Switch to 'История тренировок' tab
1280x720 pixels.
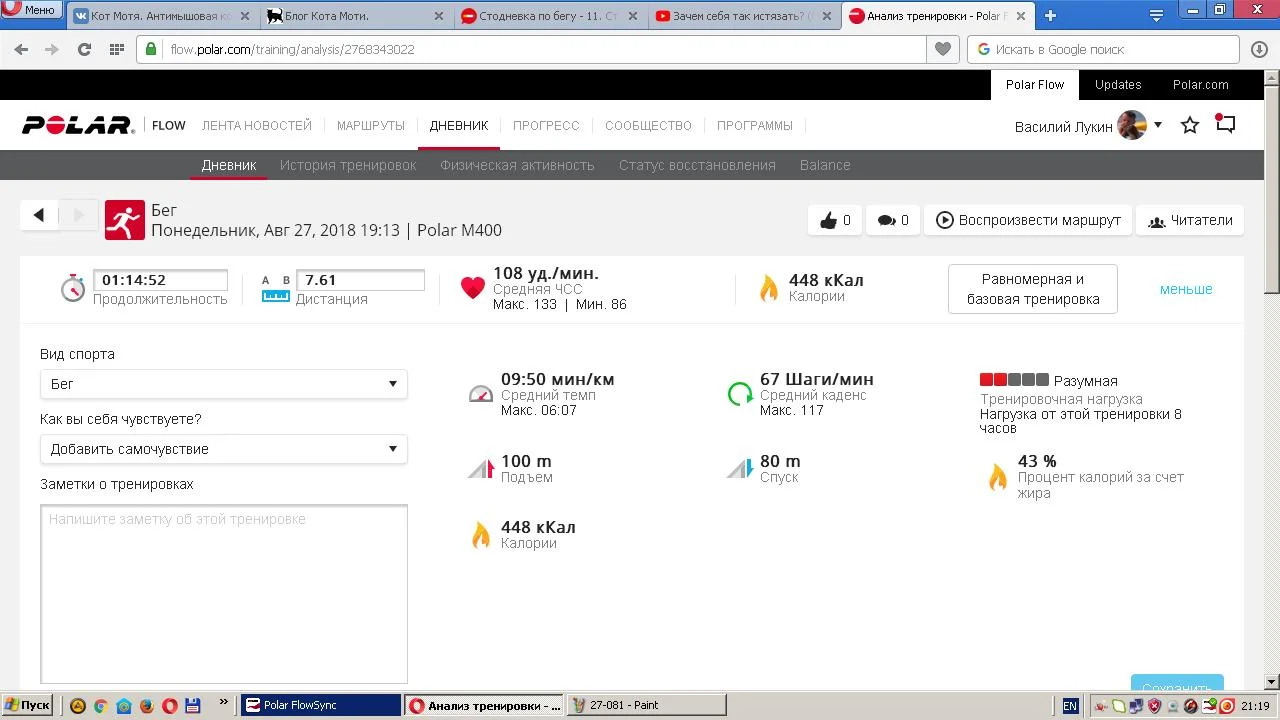tap(348, 165)
